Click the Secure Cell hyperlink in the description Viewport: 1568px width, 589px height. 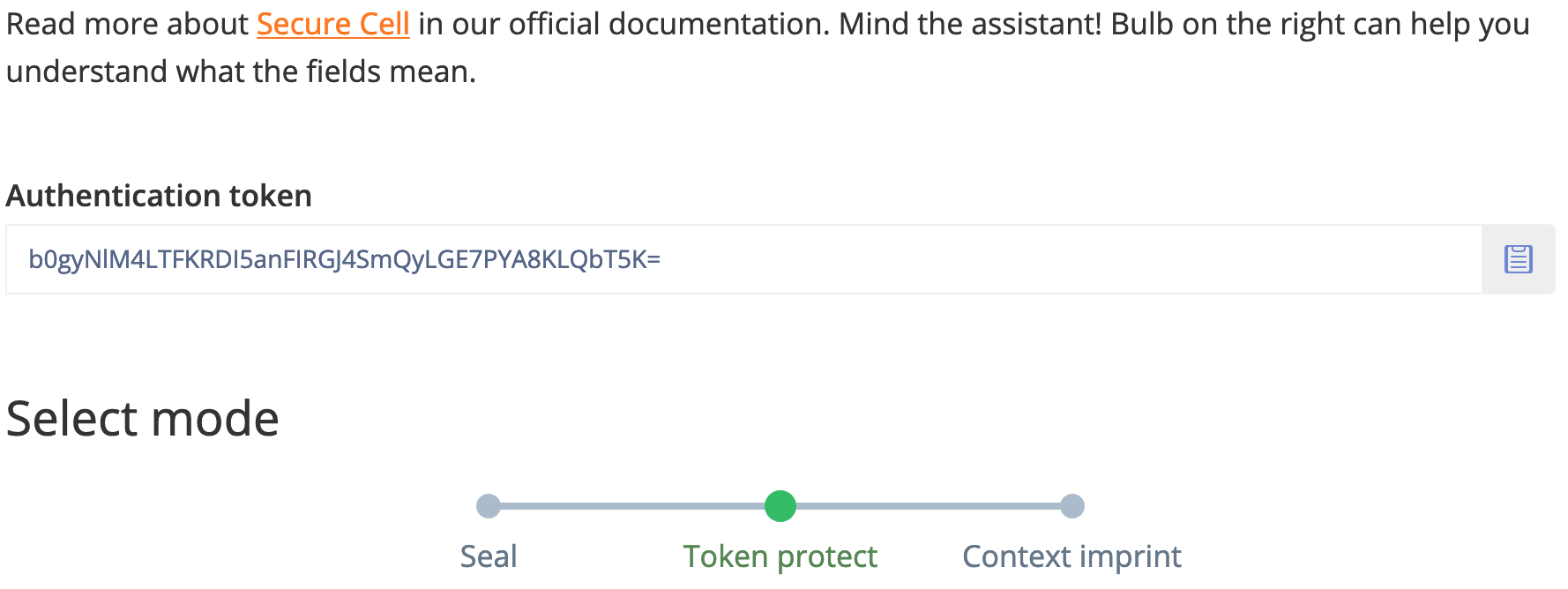tap(332, 23)
